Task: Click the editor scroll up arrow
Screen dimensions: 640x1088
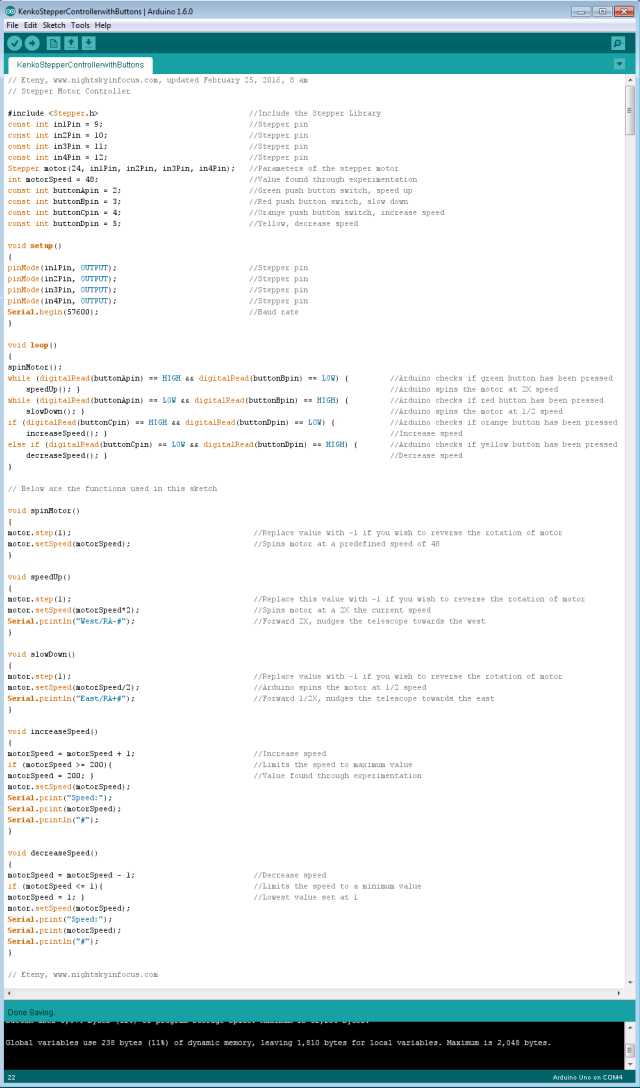Action: point(630,80)
